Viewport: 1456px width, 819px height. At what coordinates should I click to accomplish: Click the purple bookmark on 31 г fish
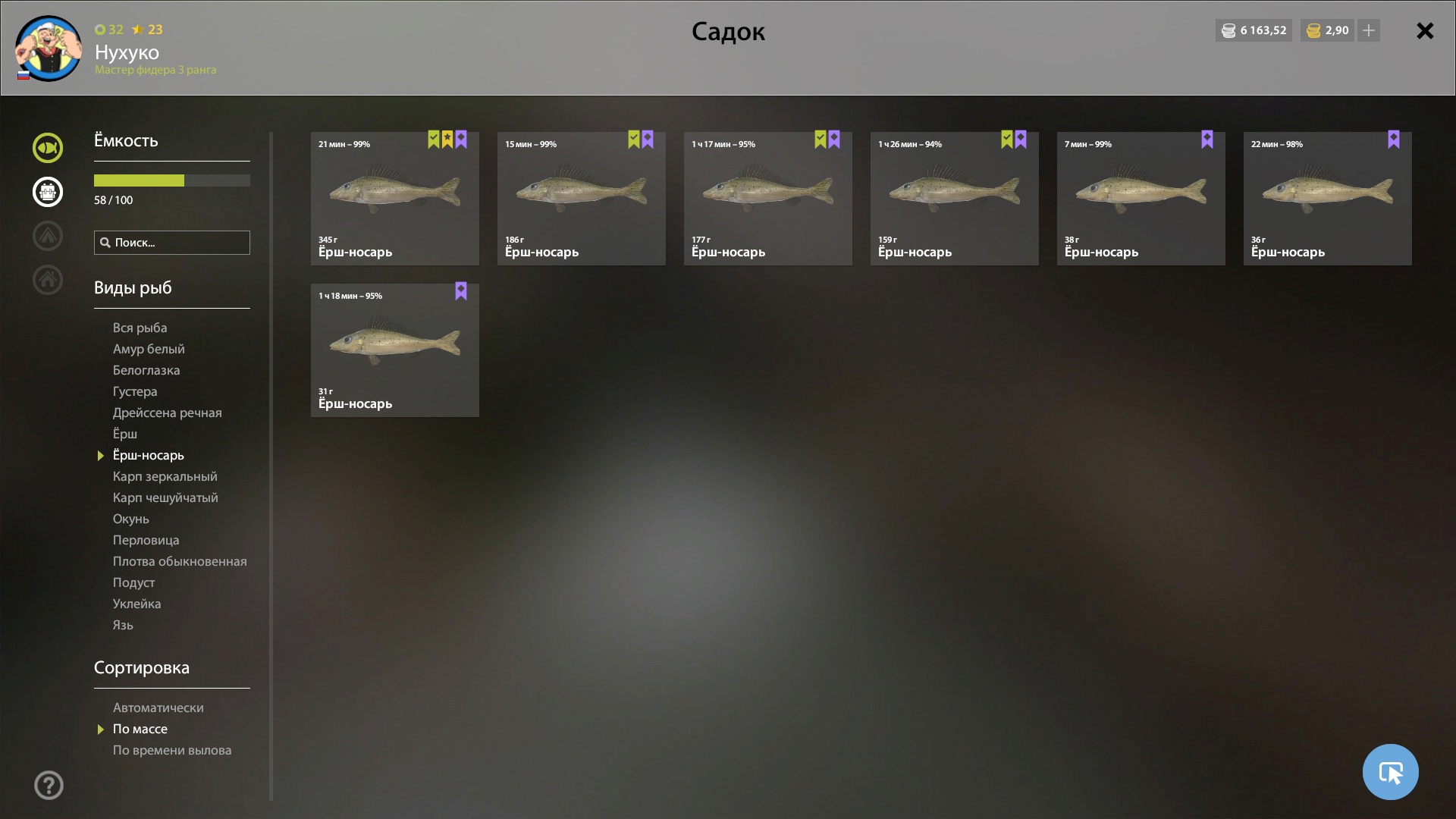[461, 290]
